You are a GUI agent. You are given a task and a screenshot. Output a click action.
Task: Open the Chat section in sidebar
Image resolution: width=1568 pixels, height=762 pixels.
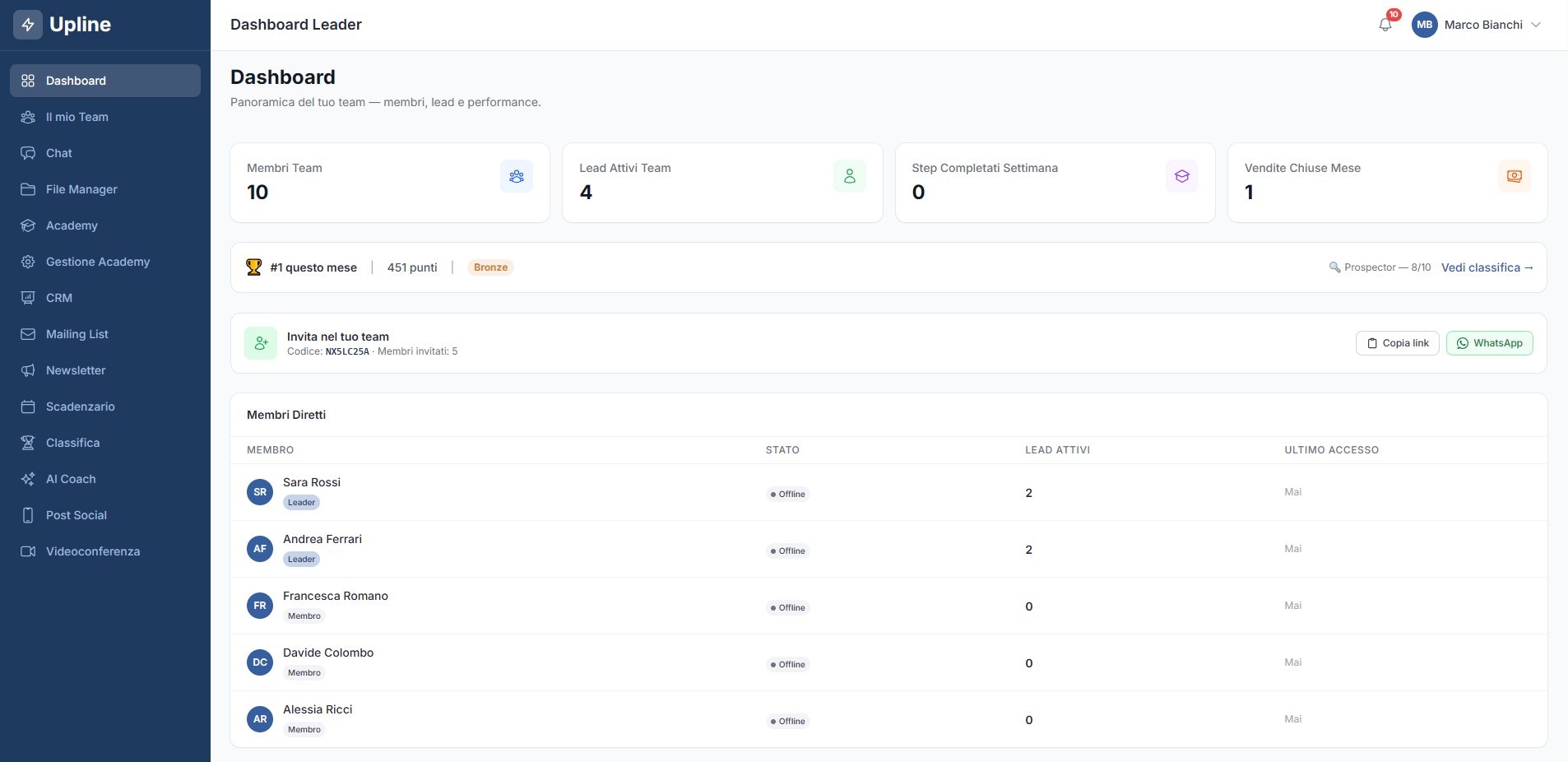[58, 153]
